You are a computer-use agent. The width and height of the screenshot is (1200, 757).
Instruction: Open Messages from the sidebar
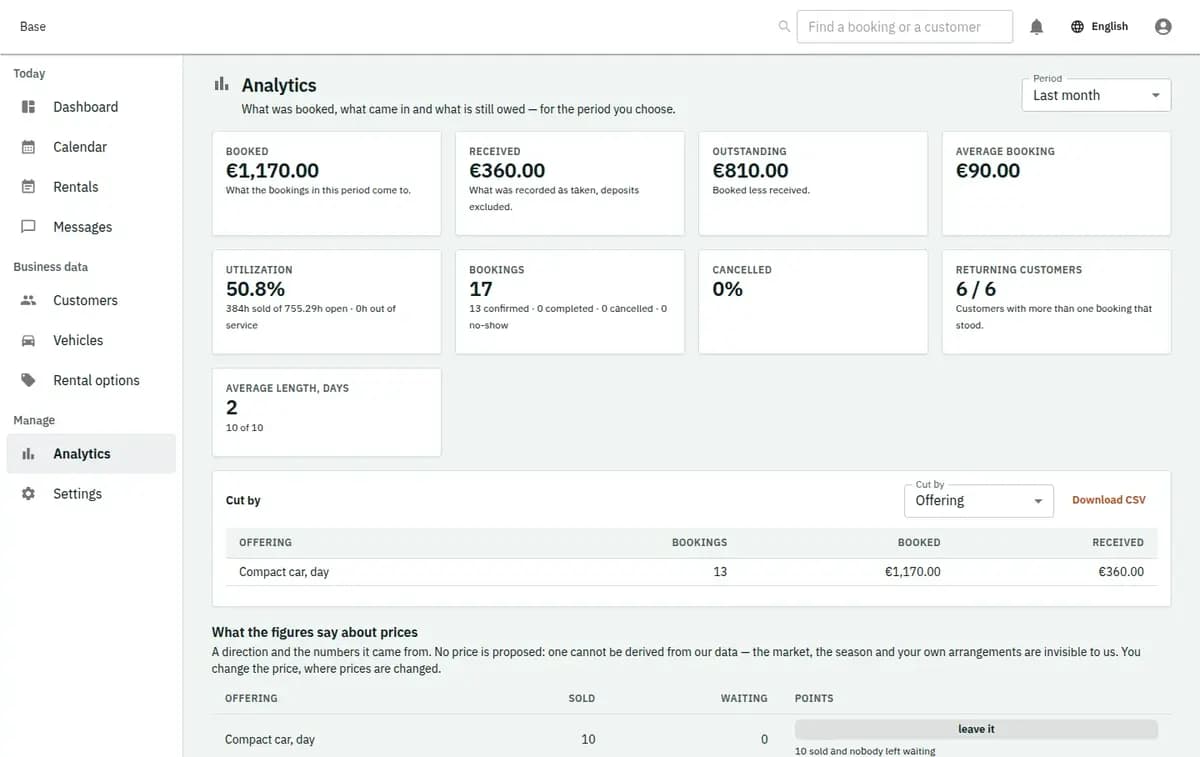91,227
